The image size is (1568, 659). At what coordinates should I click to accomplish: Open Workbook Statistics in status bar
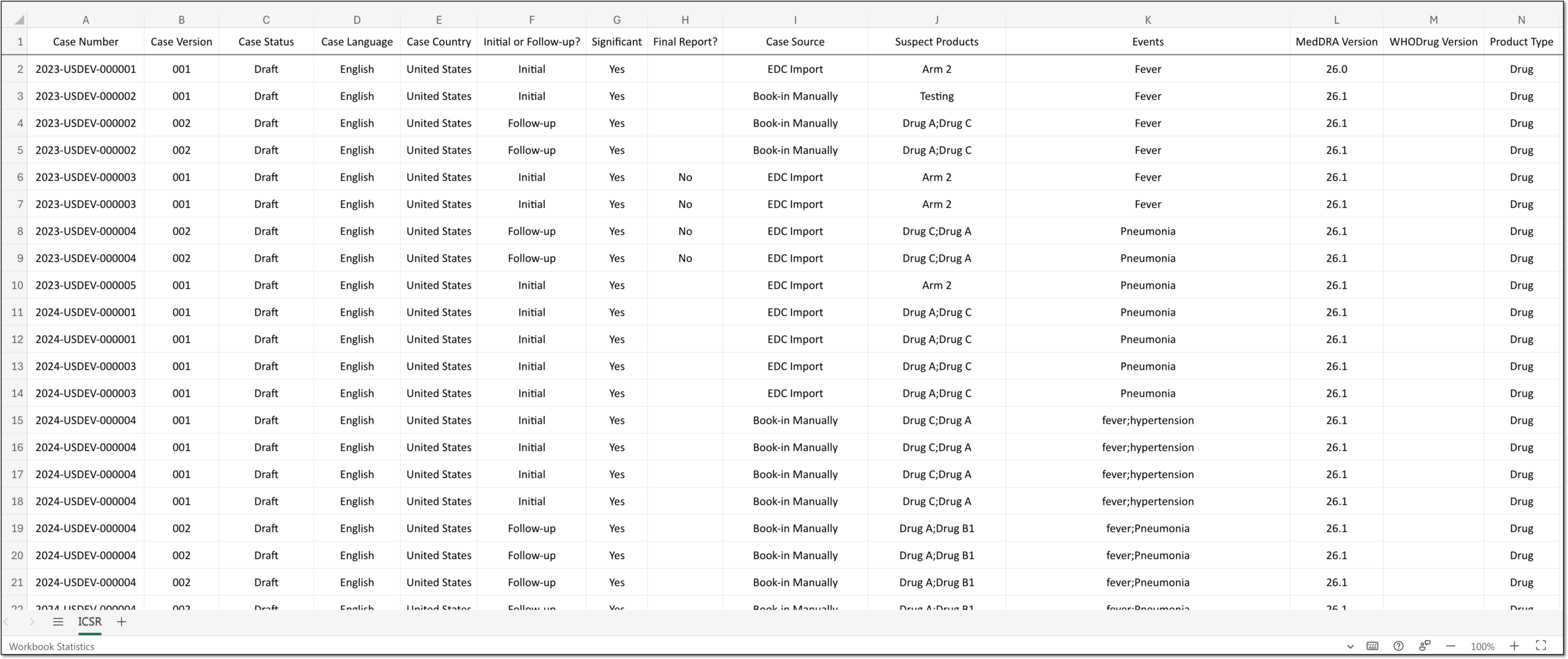[51, 646]
